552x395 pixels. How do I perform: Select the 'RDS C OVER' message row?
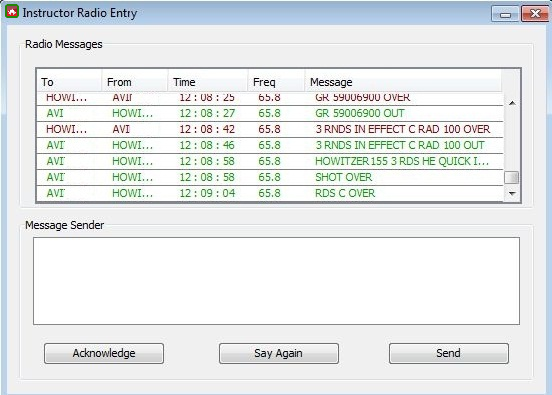tap(270, 193)
